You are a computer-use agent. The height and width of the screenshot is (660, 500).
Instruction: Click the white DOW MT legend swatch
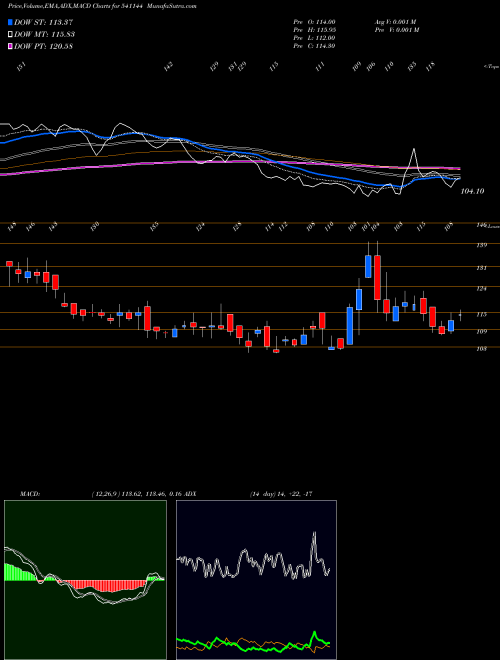coord(10,34)
